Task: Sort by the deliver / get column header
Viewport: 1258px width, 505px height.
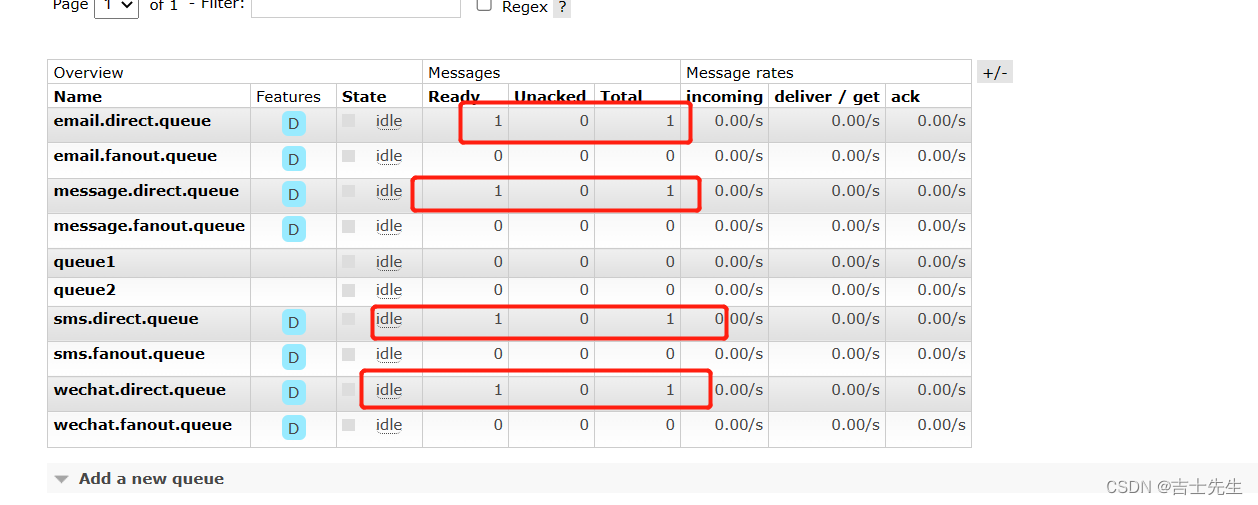Action: pos(827,97)
